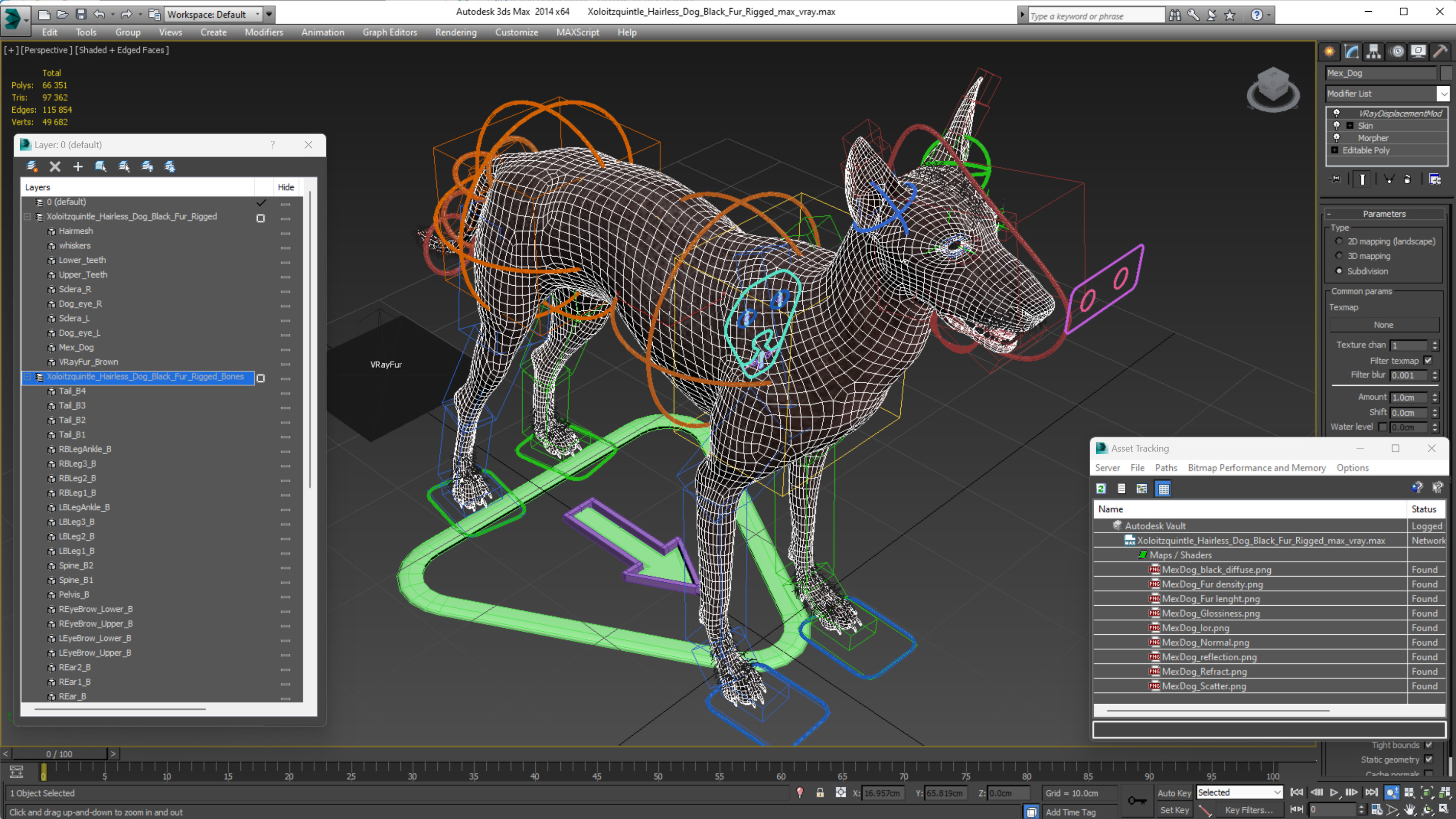Toggle VRayDisplacementMod lightbulb on/off
Image resolution: width=1456 pixels, height=819 pixels.
click(x=1337, y=113)
